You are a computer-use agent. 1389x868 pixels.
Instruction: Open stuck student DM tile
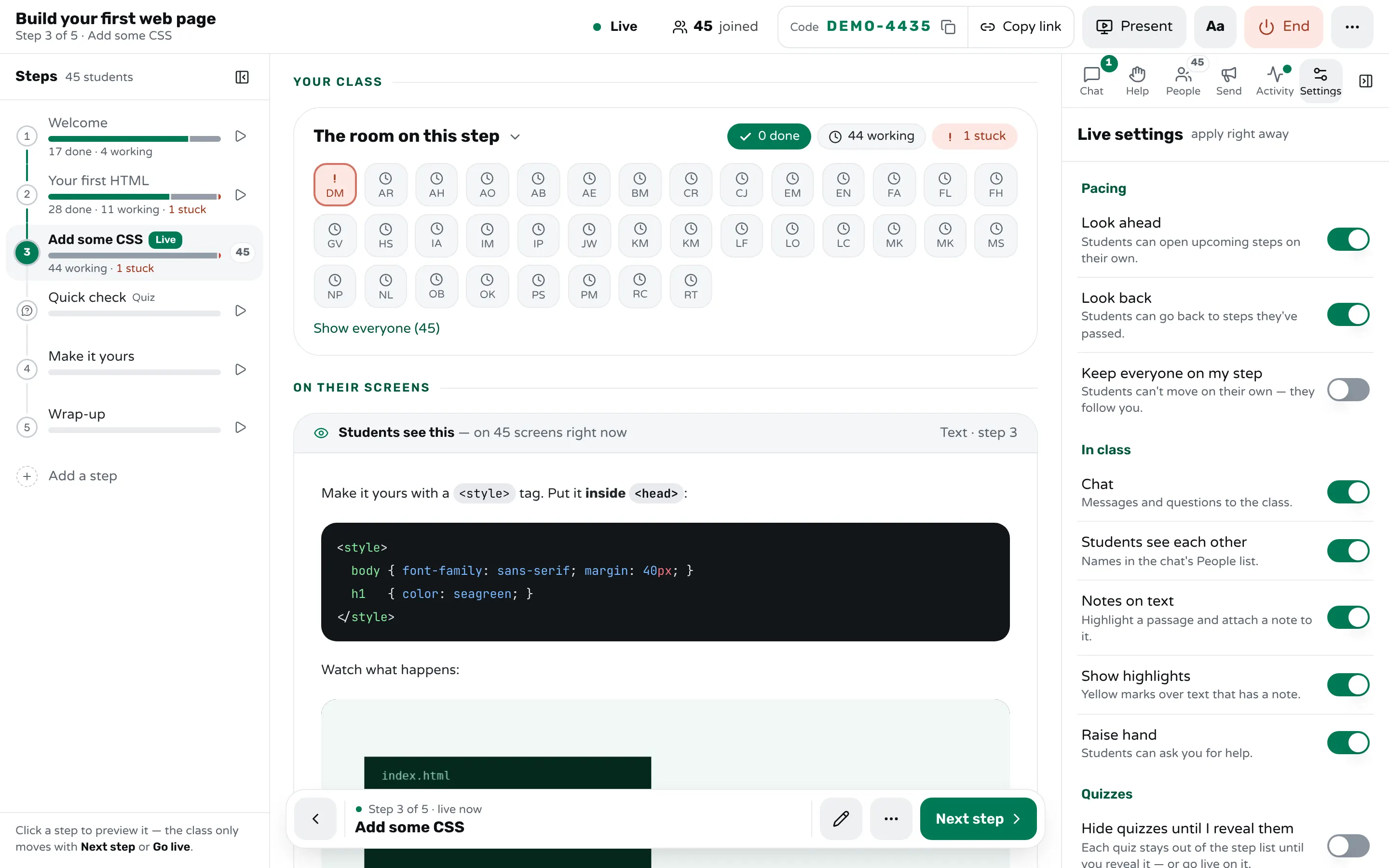(335, 185)
